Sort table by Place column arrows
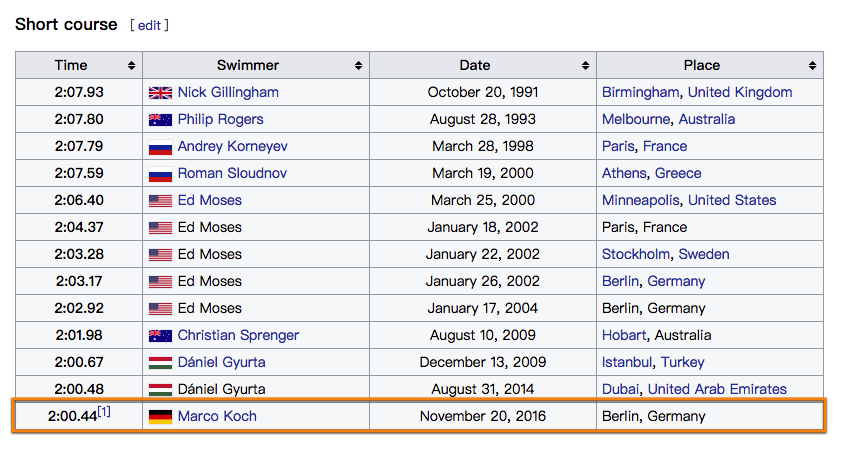Viewport: 841px width, 451px height. 812,65
